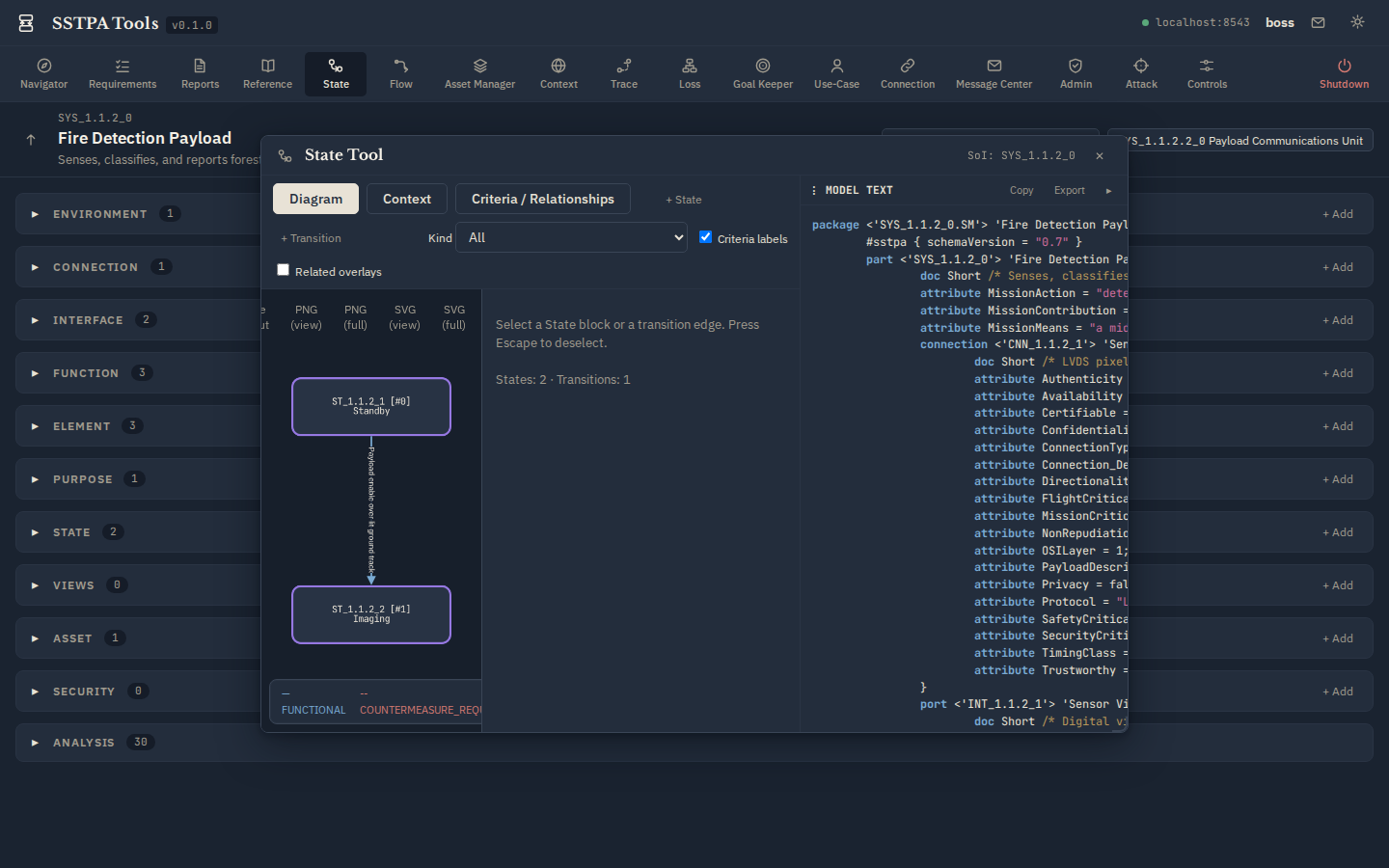Open the Requirements tool
Image resolution: width=1389 pixels, height=868 pixels.
(x=123, y=74)
